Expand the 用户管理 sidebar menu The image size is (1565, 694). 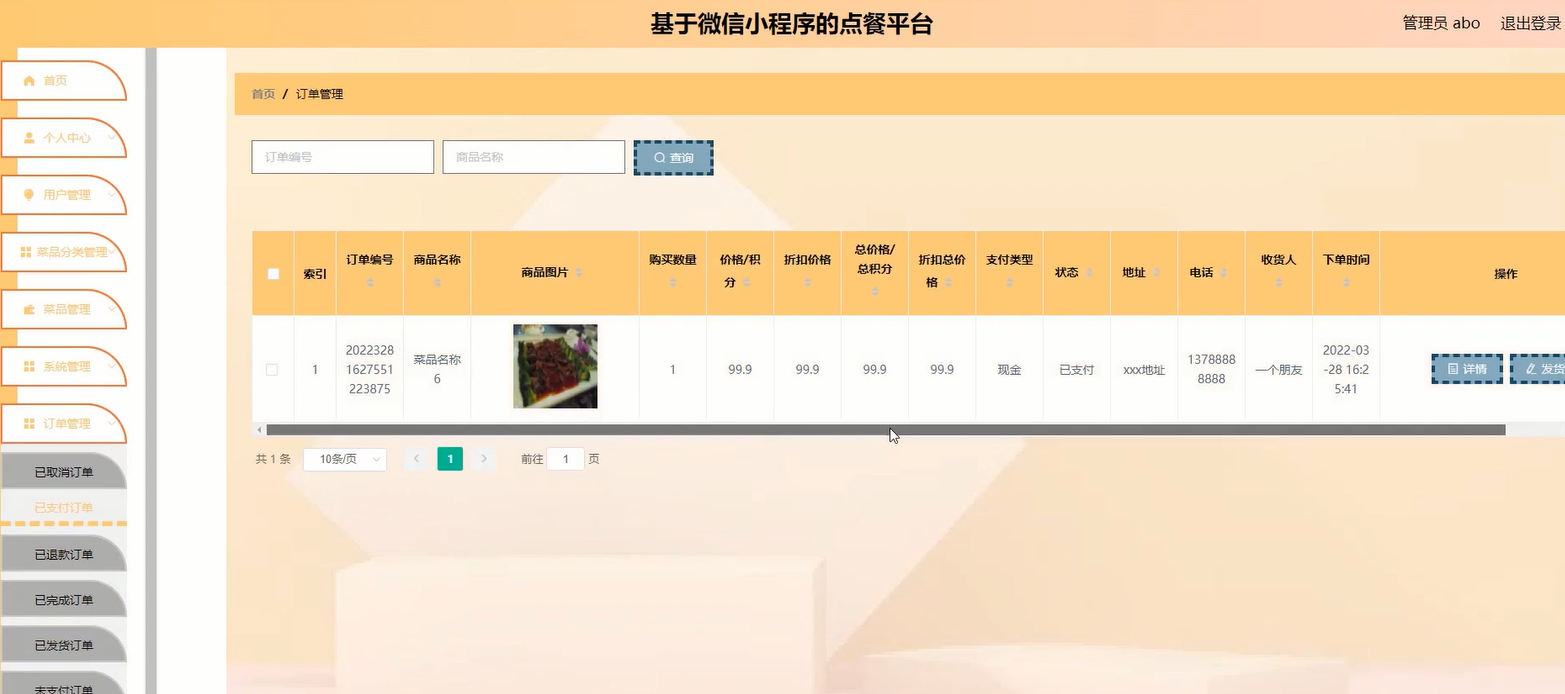63,195
